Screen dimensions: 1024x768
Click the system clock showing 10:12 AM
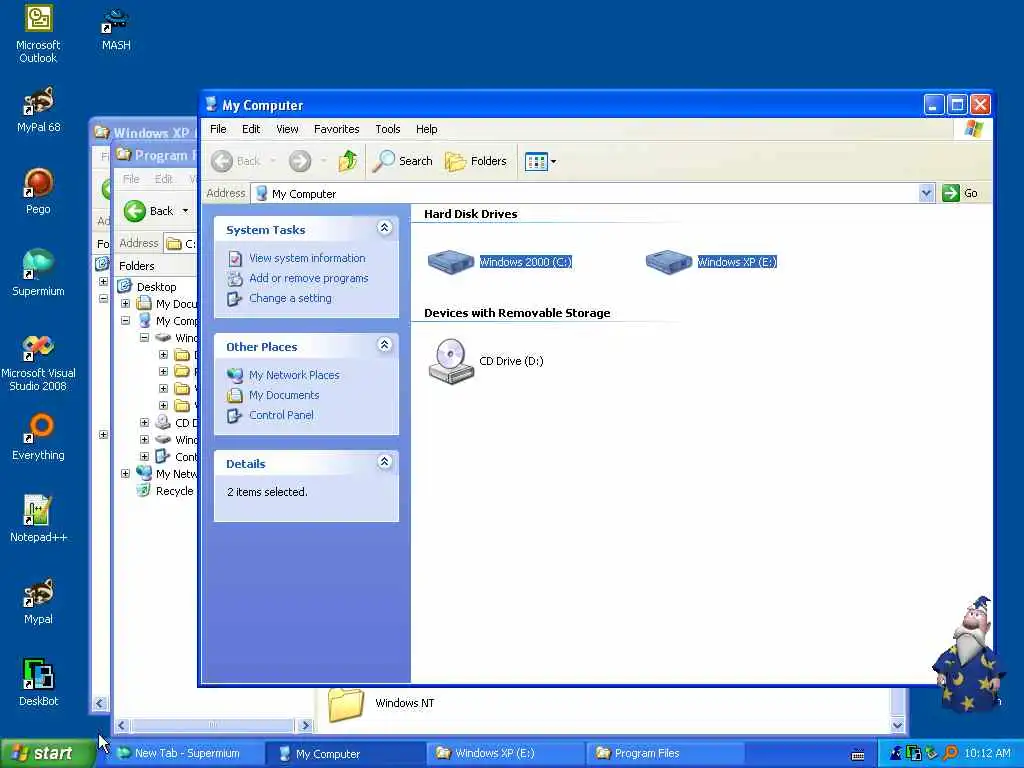point(987,754)
